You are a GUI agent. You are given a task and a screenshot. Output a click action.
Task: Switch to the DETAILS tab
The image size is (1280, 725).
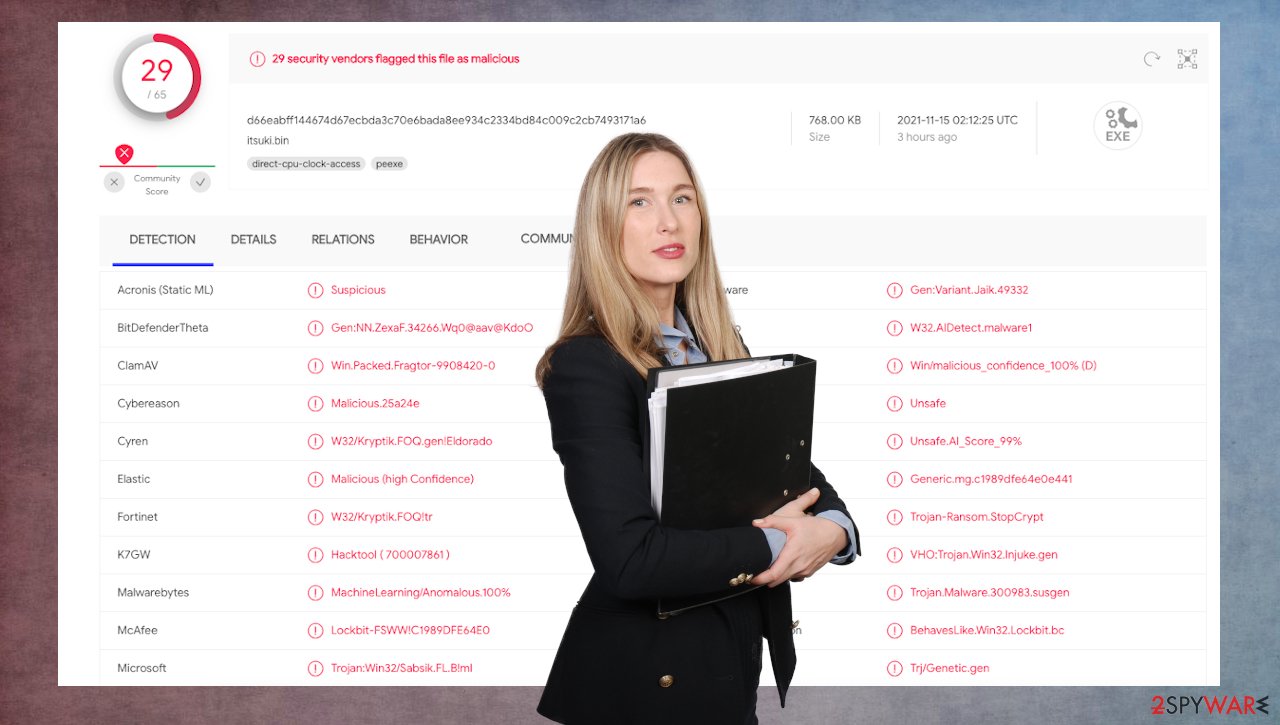click(253, 240)
